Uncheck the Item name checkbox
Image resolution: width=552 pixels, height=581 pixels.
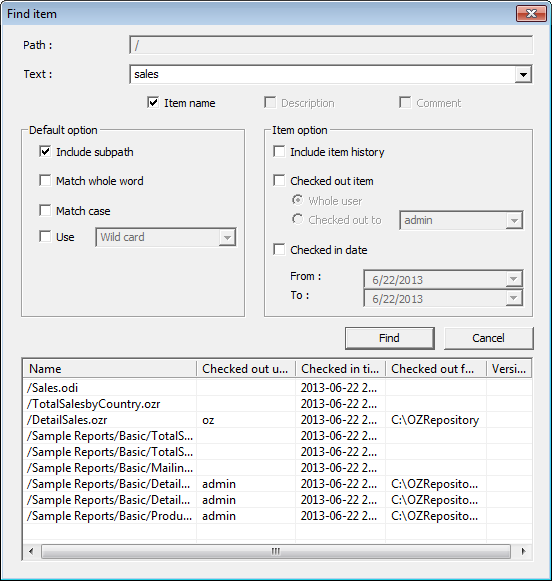(x=153, y=102)
